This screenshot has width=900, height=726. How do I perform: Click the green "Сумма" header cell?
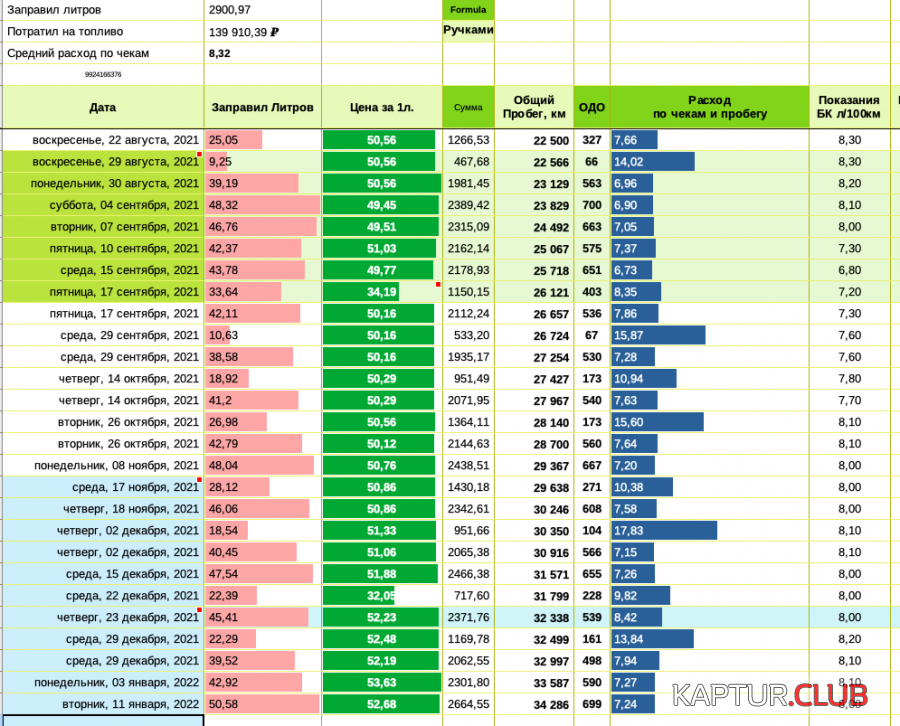tap(468, 107)
